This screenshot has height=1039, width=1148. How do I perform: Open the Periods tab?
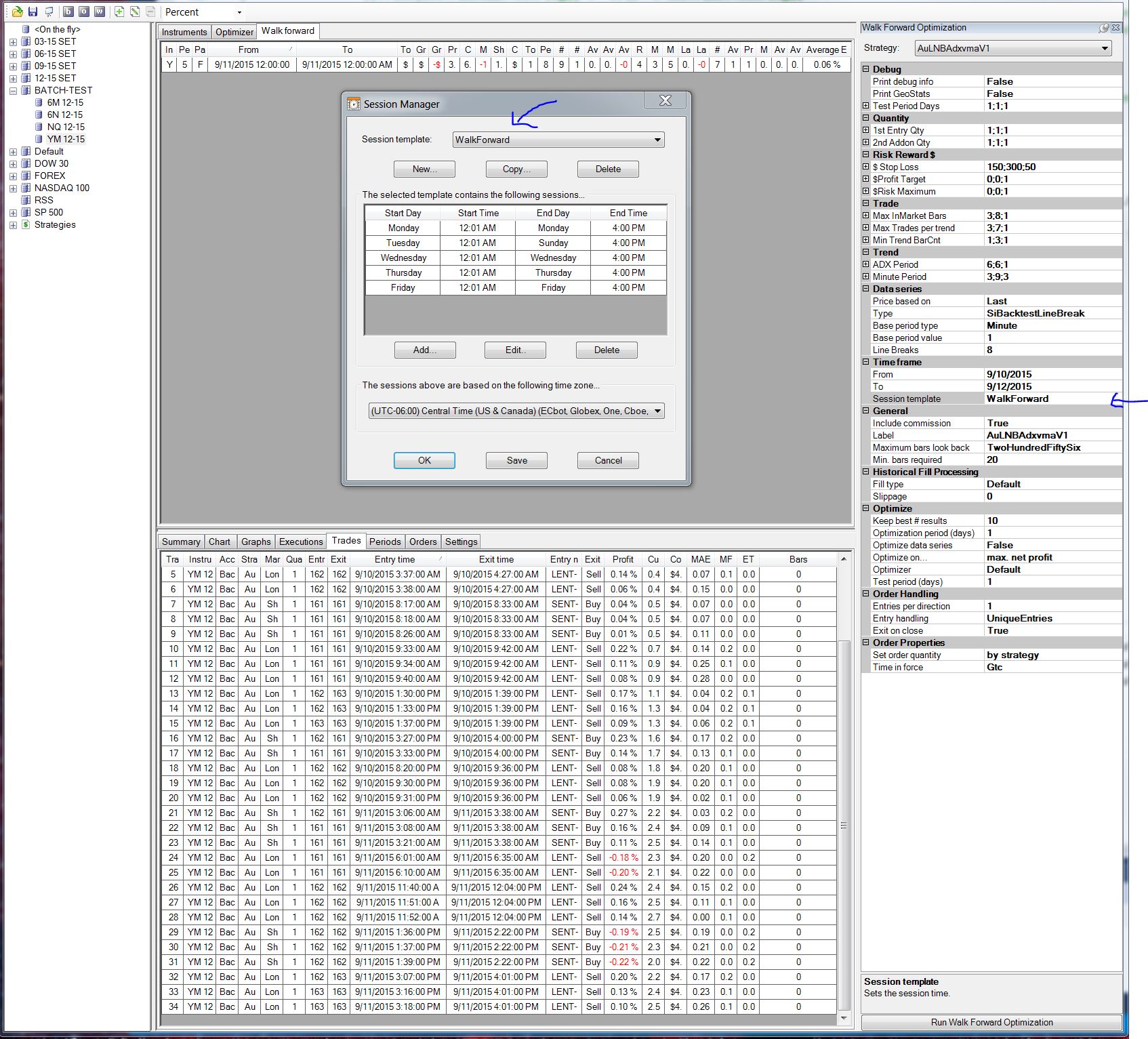385,542
